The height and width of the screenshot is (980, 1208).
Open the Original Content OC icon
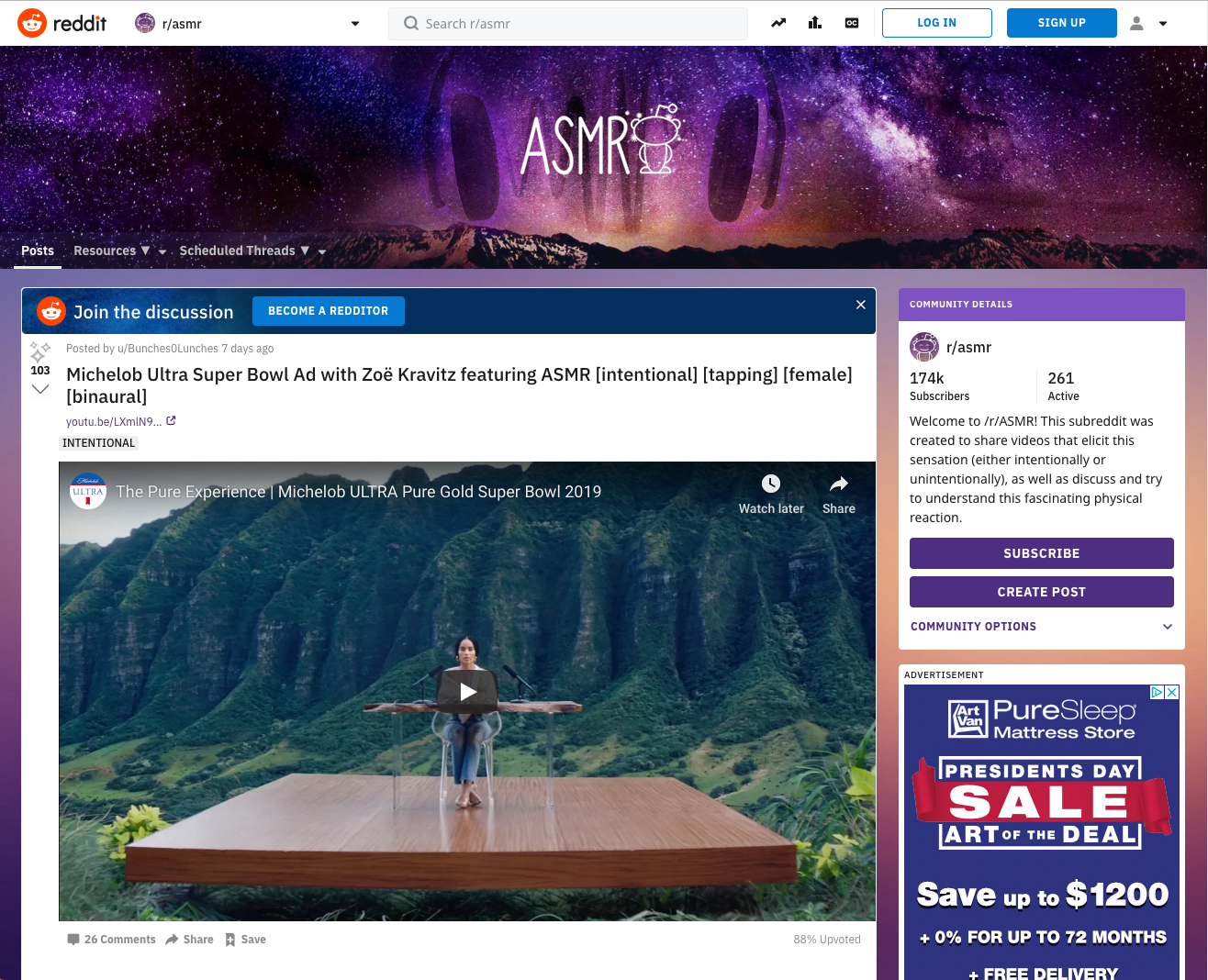click(852, 23)
